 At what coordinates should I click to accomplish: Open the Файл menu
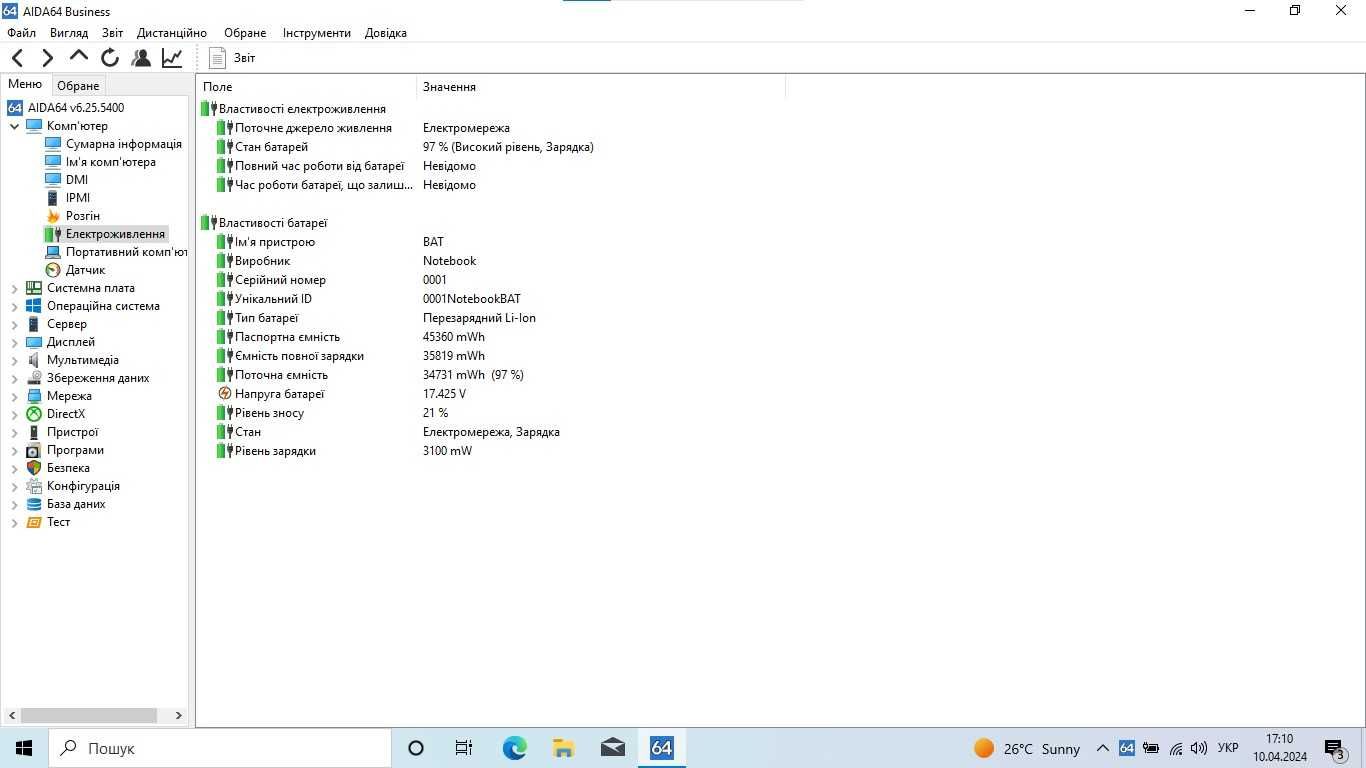click(22, 33)
